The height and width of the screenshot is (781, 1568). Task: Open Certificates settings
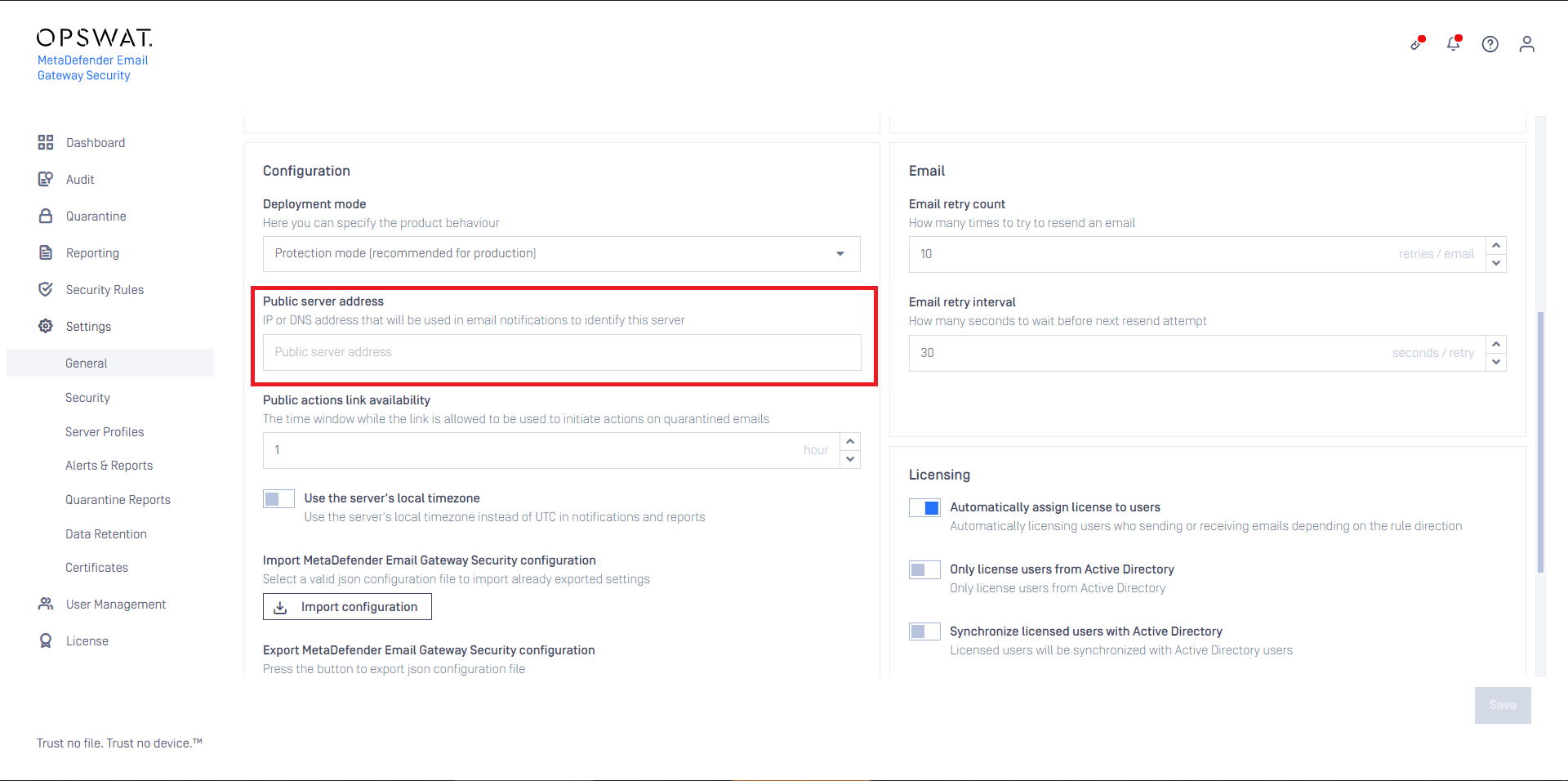[96, 567]
